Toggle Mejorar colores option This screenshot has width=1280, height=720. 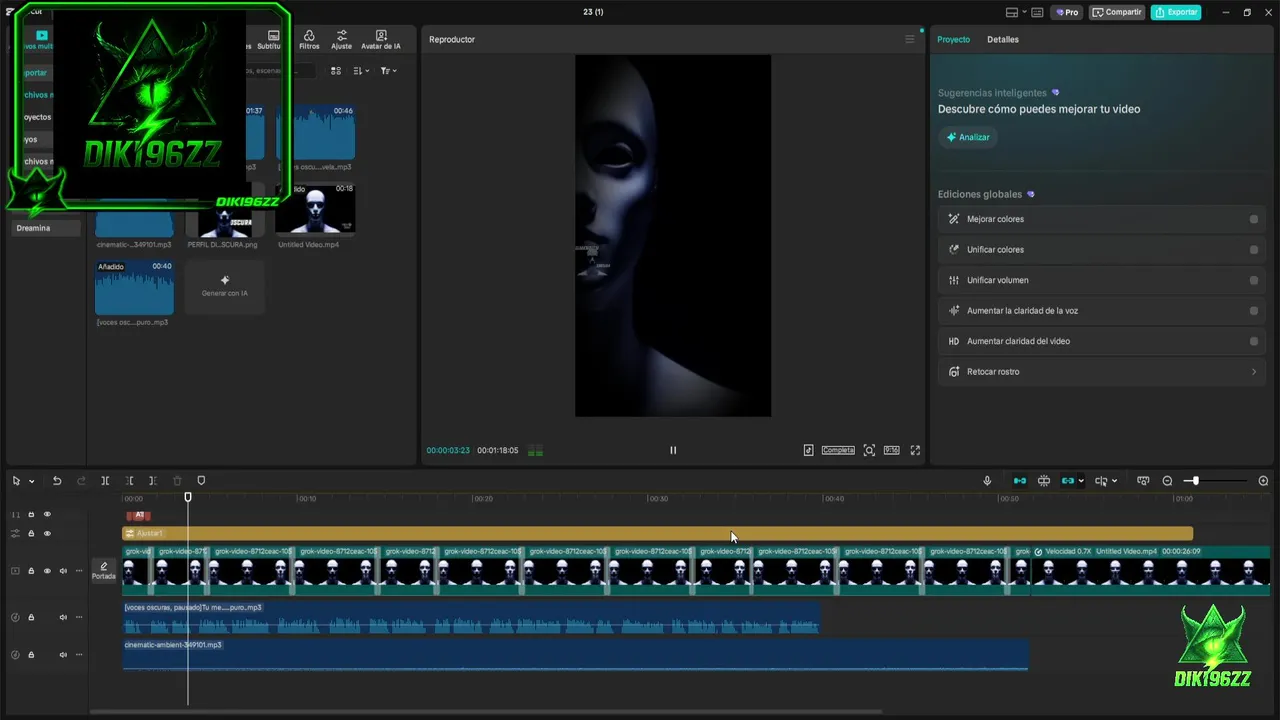tap(1254, 219)
